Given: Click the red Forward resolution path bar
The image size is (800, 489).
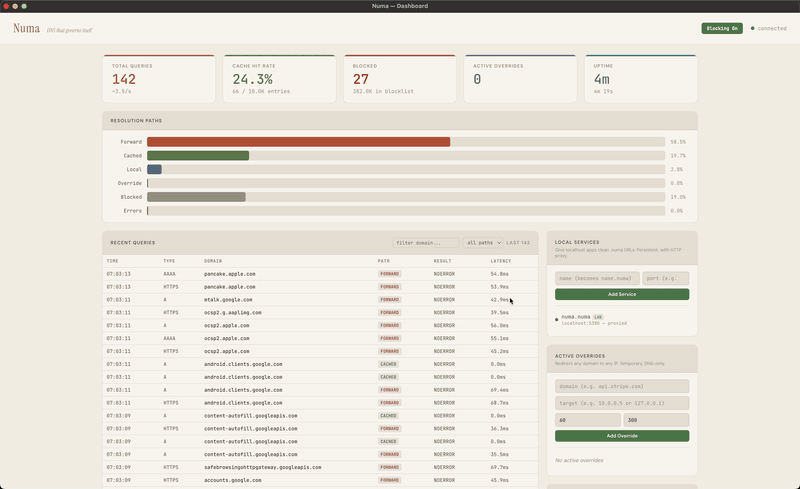Looking at the screenshot, I should (298, 142).
